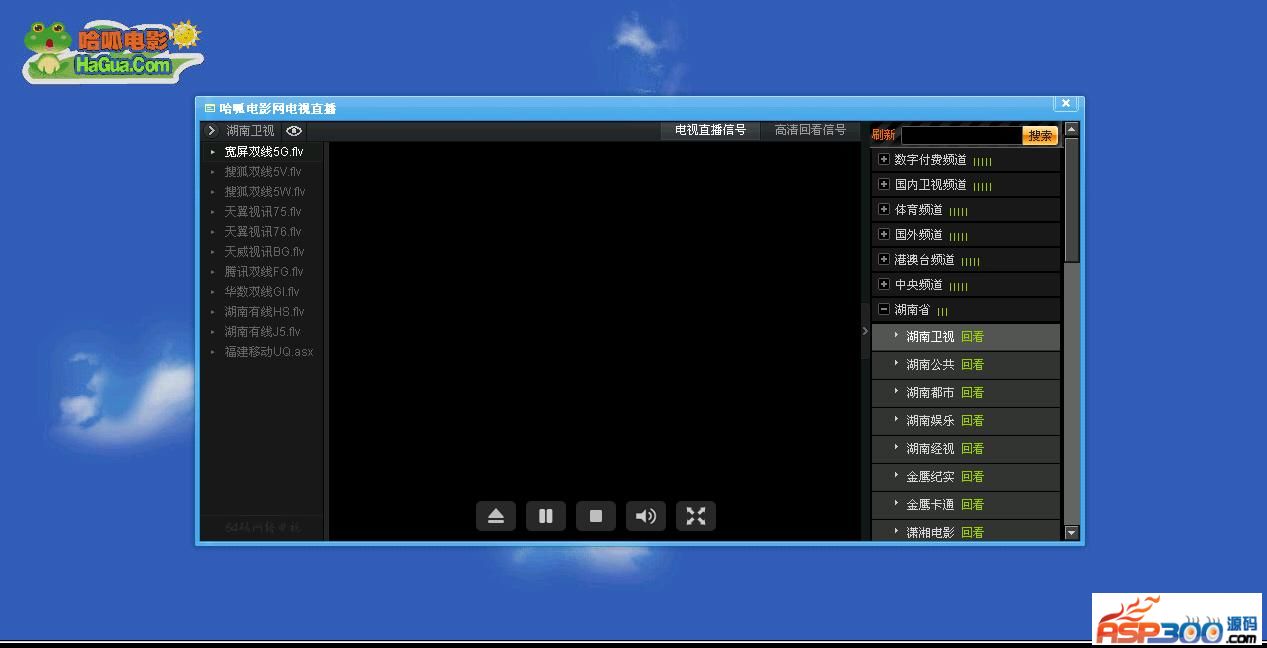Play source 搜狐双线5V.flv

tap(263, 172)
